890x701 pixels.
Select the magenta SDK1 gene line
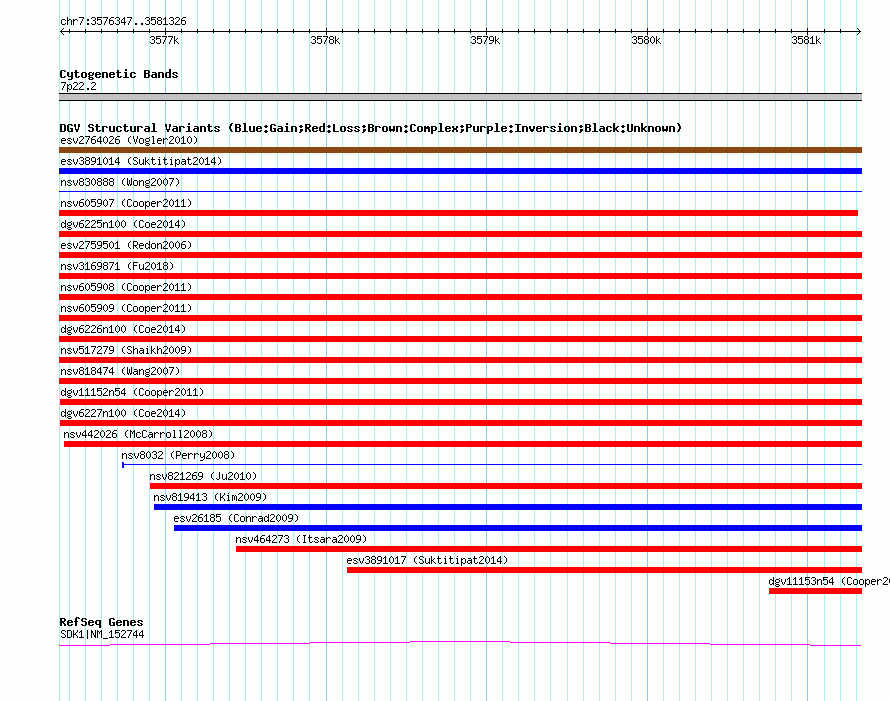coord(460,643)
